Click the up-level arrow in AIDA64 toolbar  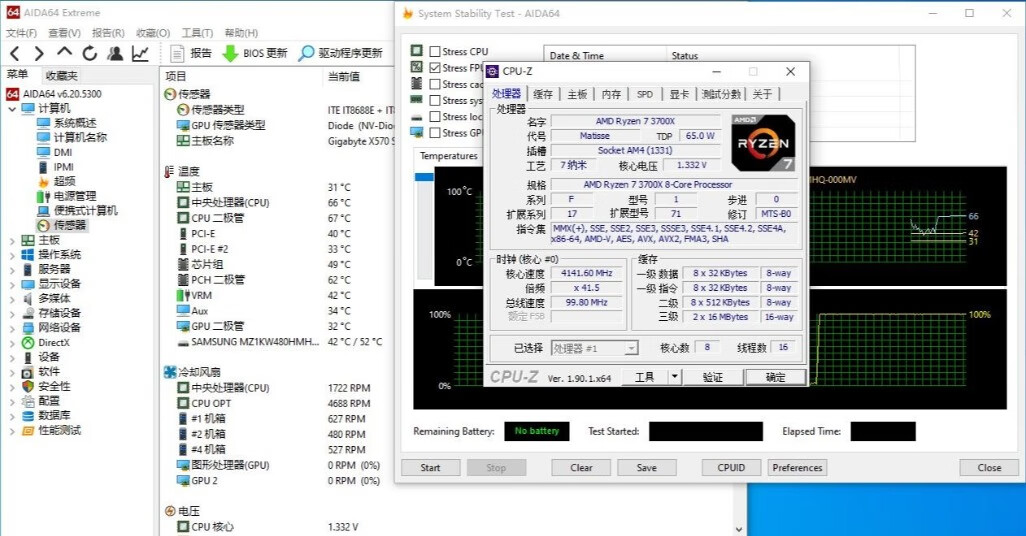64,52
